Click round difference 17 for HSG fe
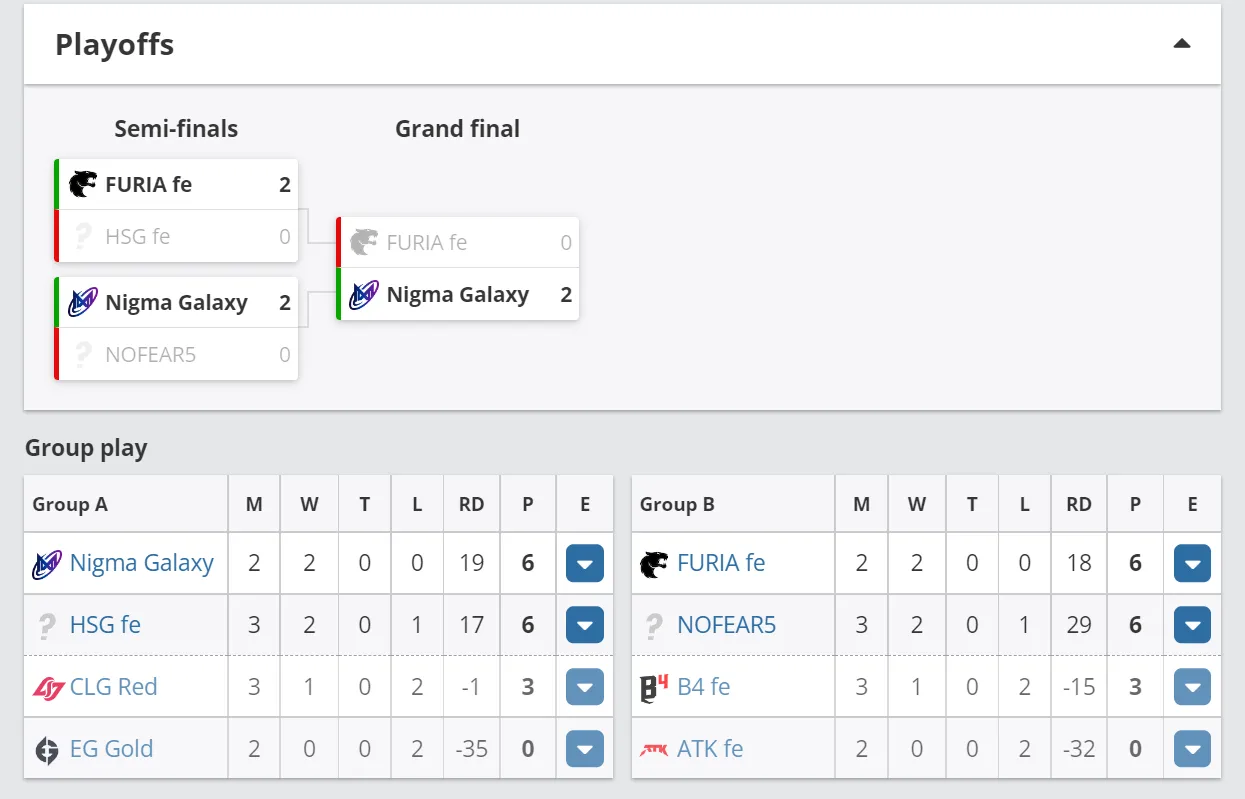 point(471,626)
